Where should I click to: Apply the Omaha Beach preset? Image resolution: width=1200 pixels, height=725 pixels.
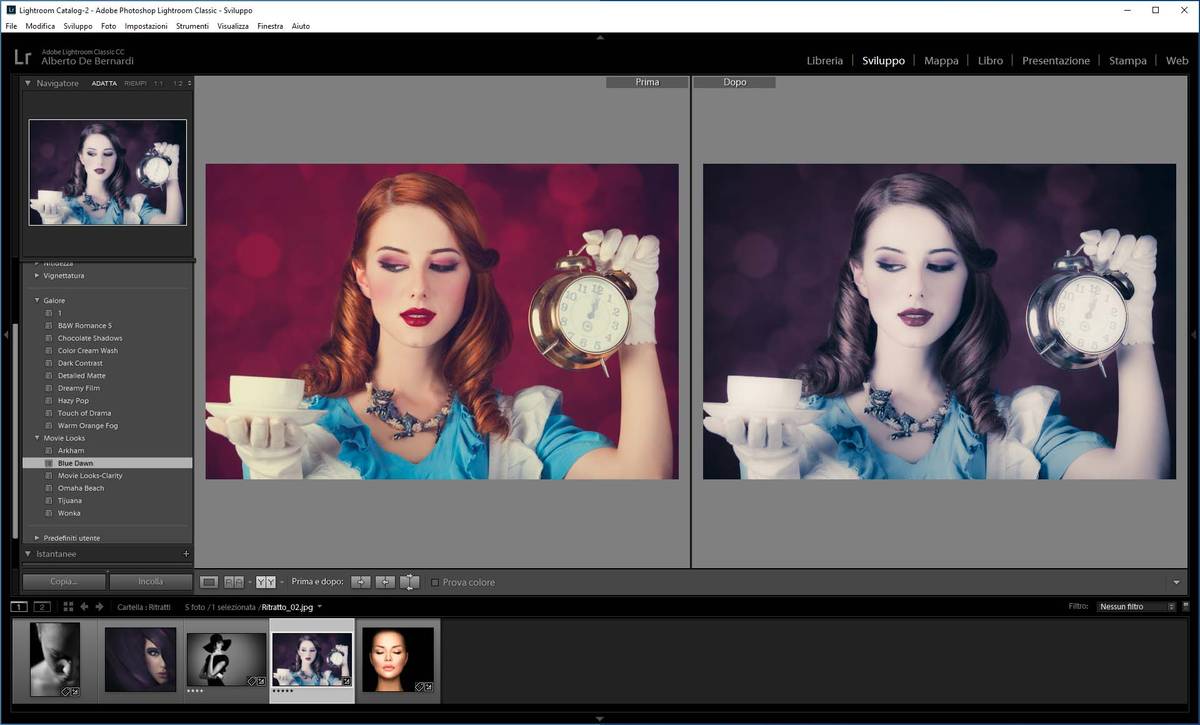(81, 488)
